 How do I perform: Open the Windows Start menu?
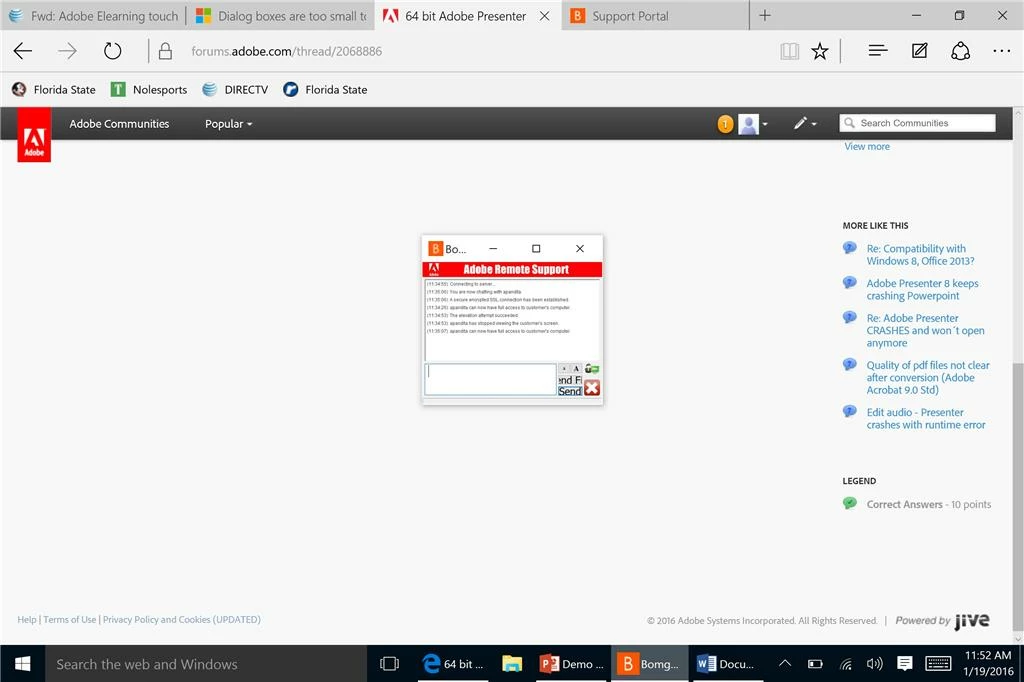point(22,664)
